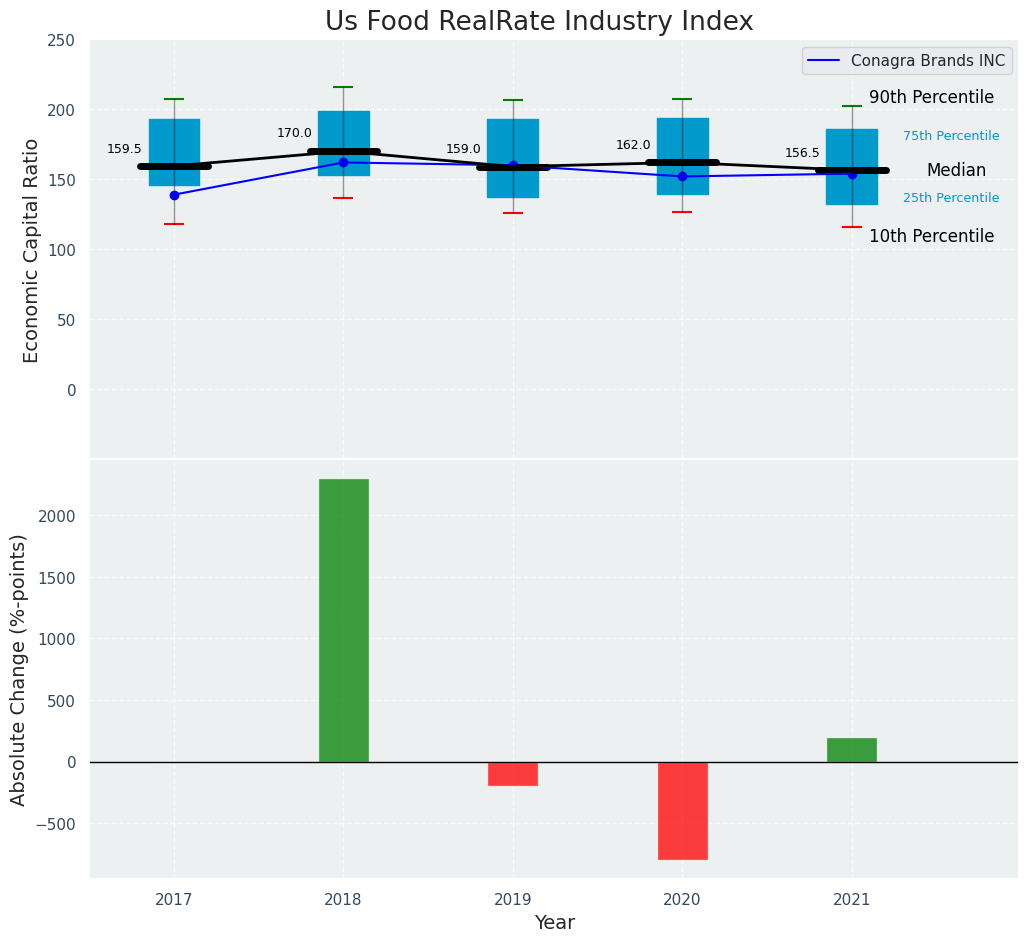Select the tall green 2018 change bar
Viewport: 1029px width, 942px height.
(343, 620)
